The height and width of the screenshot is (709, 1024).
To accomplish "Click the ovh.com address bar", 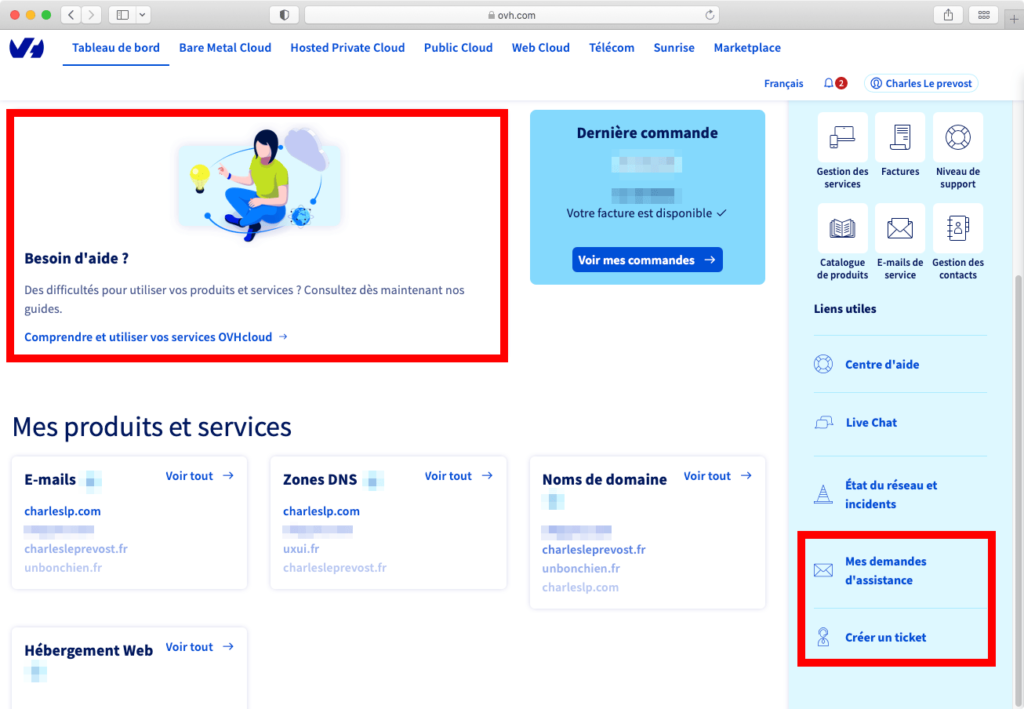I will (511, 14).
